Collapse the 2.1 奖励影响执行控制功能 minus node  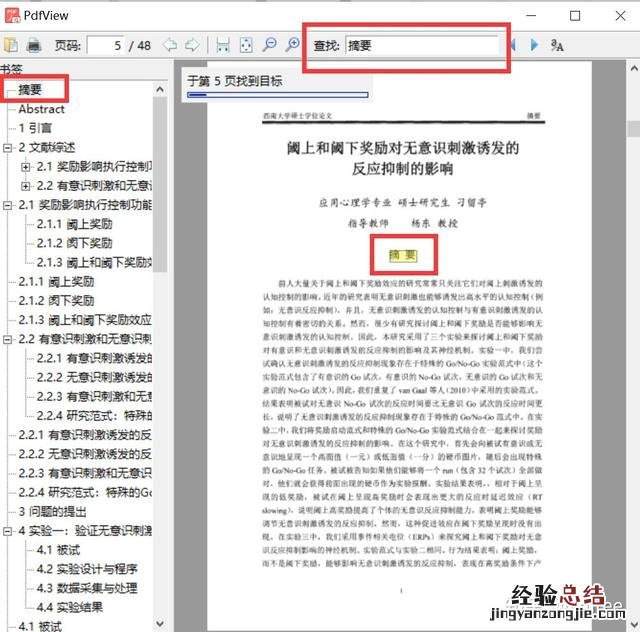point(7,205)
